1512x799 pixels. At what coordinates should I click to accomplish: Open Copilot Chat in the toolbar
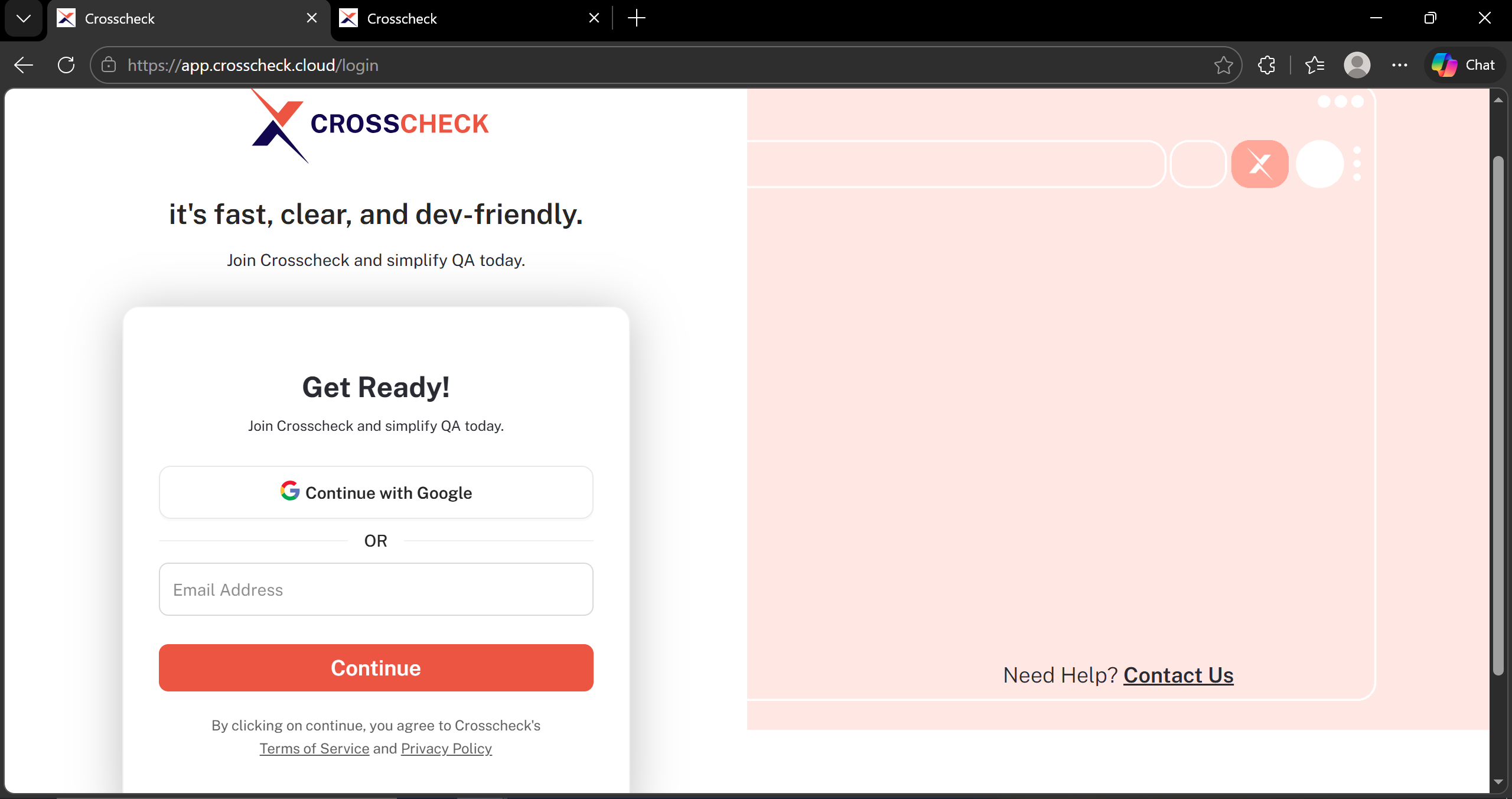pyautogui.click(x=1464, y=65)
